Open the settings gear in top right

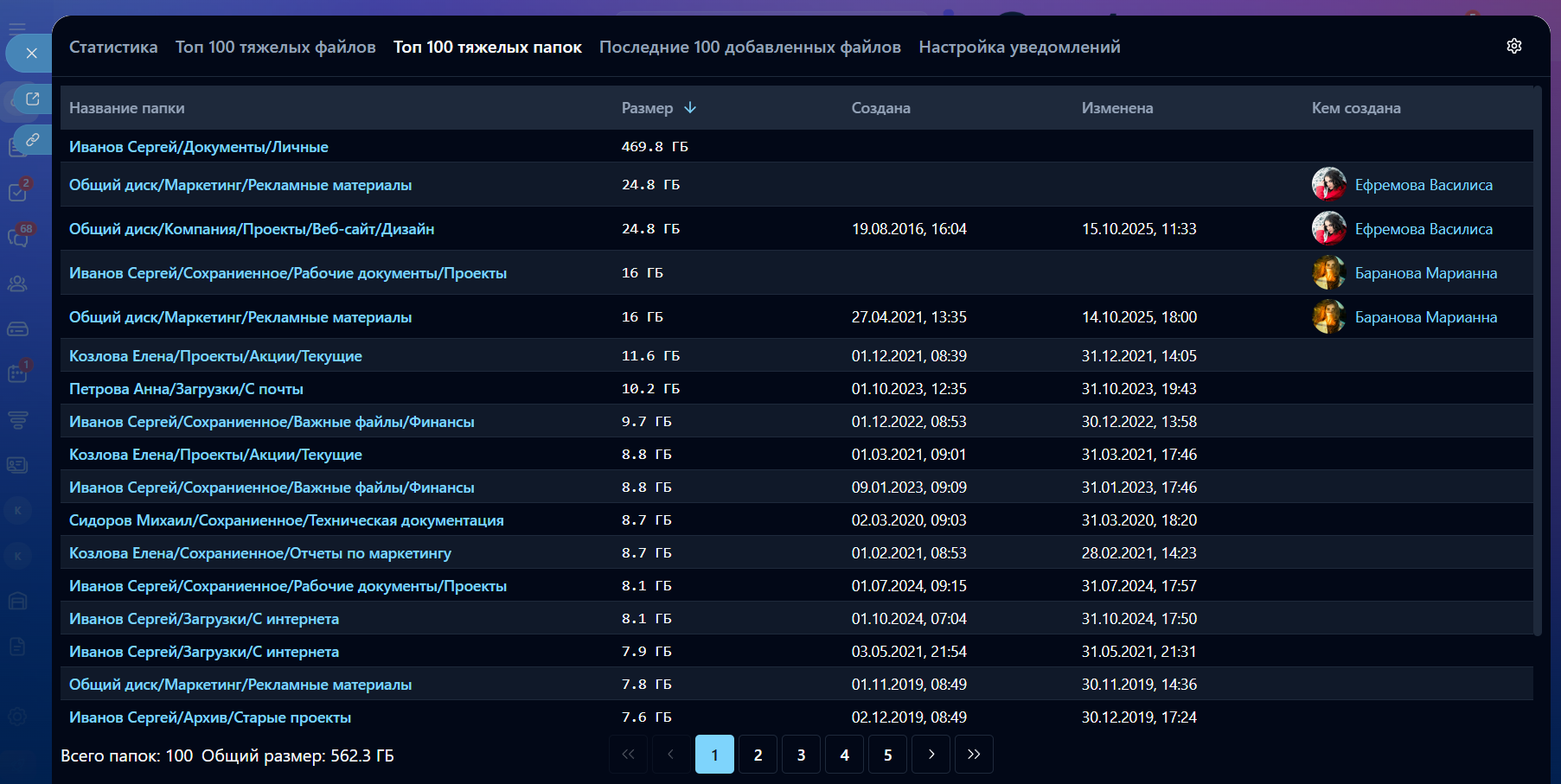tap(1513, 47)
